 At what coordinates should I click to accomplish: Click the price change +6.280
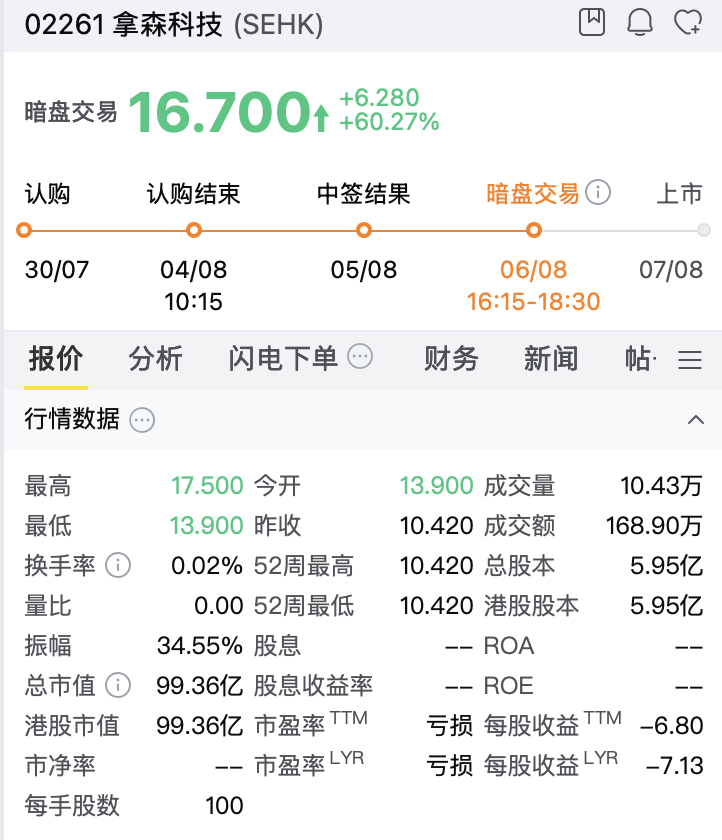point(379,98)
